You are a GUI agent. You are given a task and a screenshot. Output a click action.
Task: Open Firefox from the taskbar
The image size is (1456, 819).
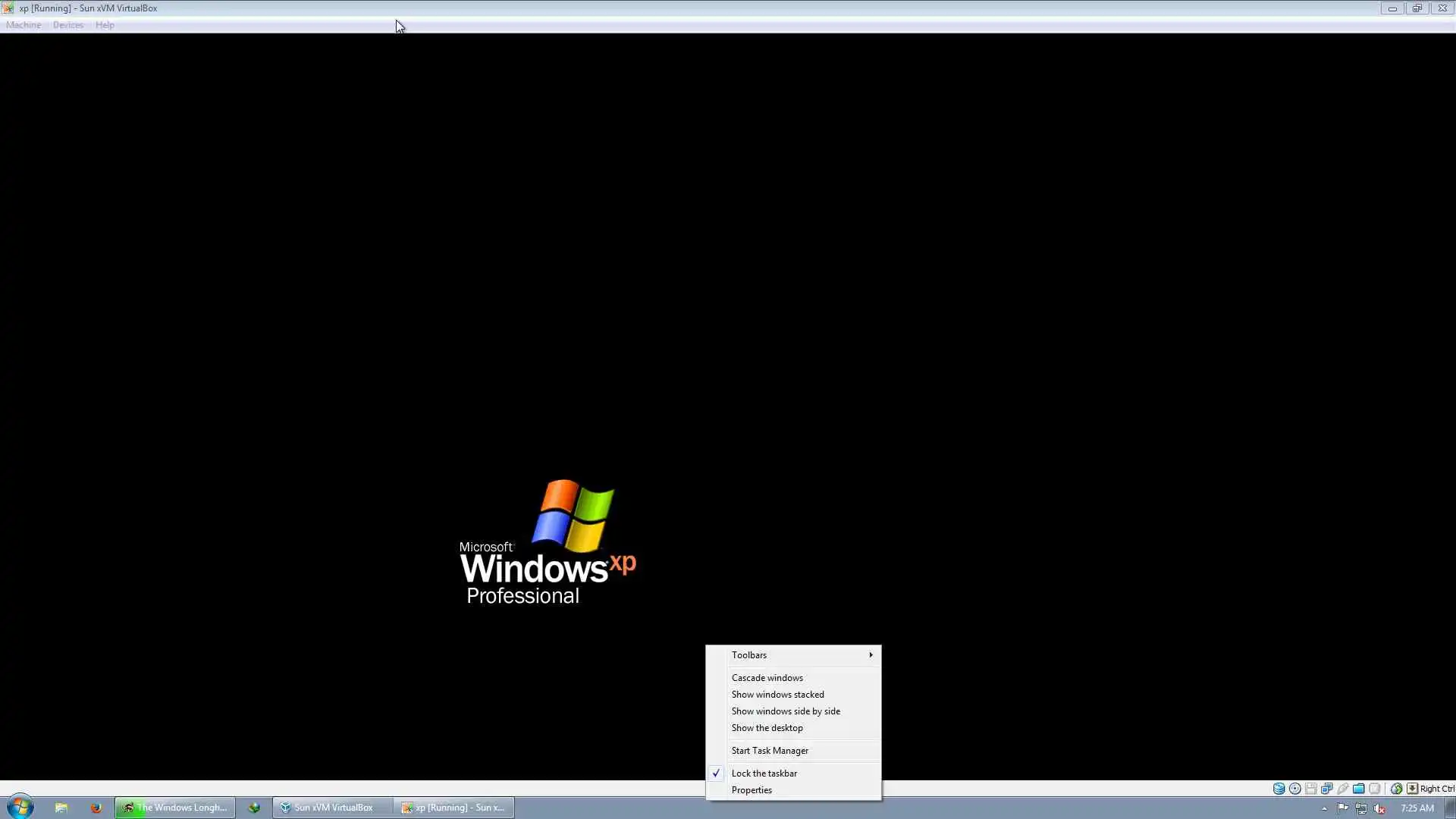coord(96,808)
